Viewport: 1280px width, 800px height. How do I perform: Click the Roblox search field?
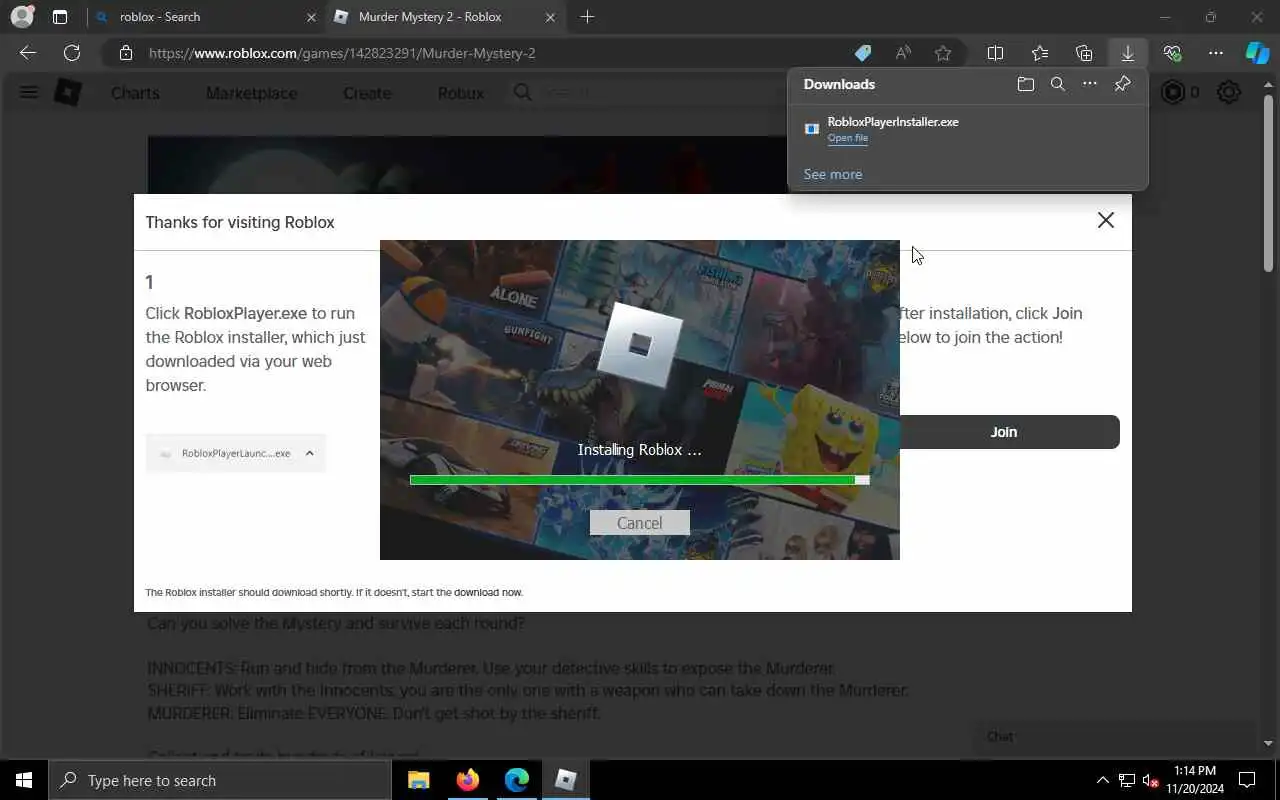pyautogui.click(x=650, y=93)
